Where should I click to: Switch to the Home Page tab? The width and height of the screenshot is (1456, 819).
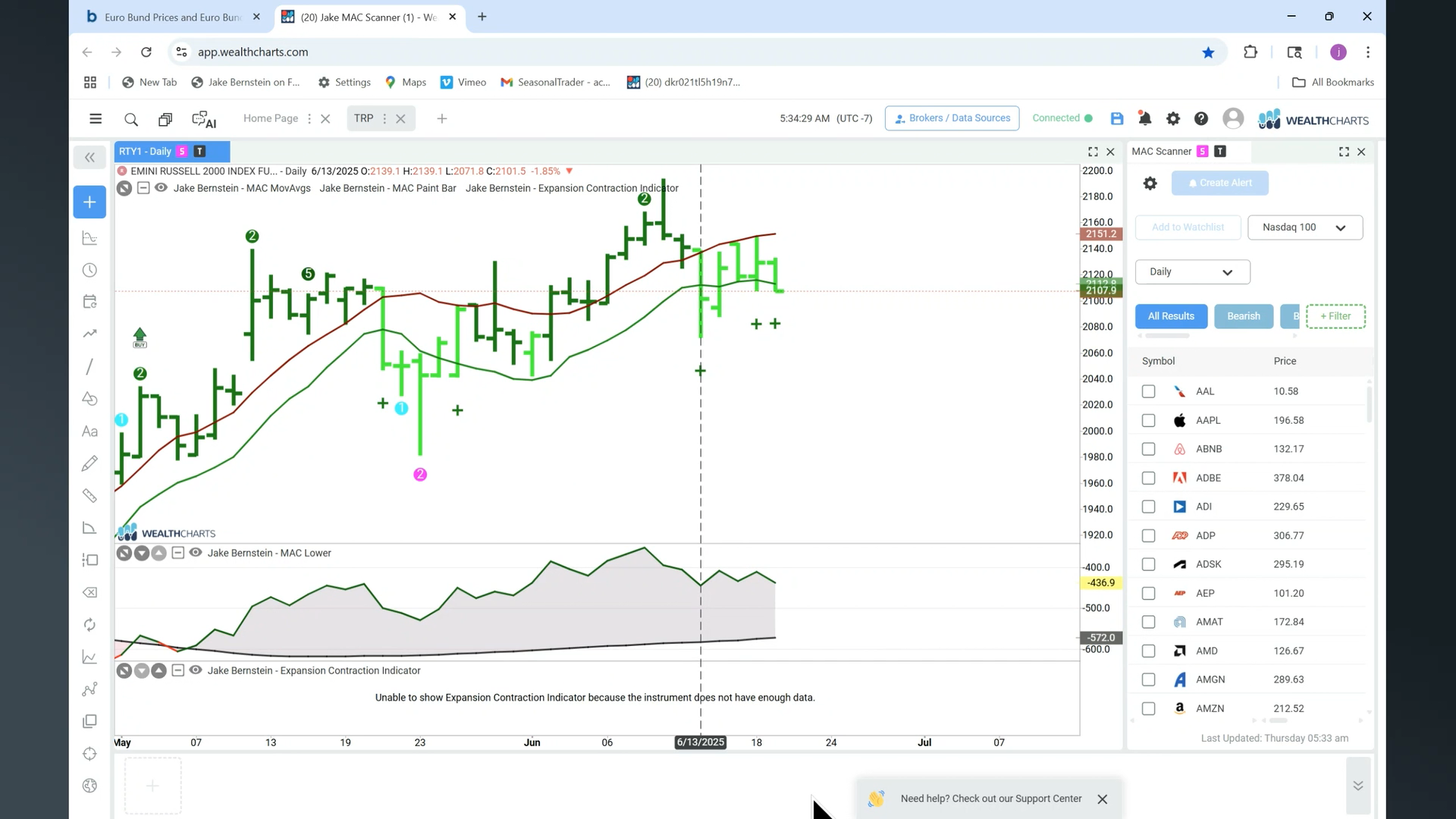(271, 118)
